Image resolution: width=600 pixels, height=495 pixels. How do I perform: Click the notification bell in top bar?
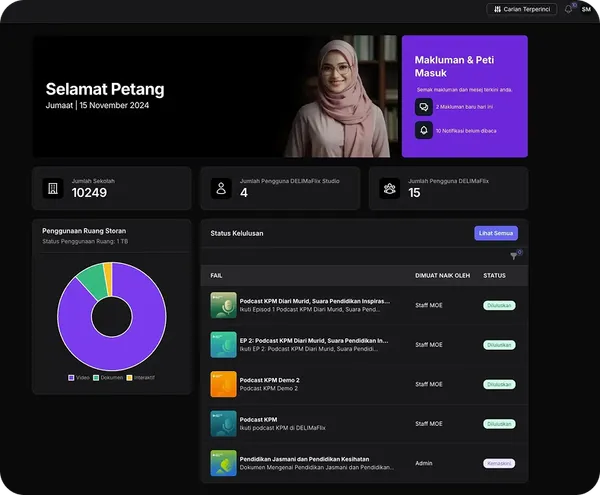(568, 9)
